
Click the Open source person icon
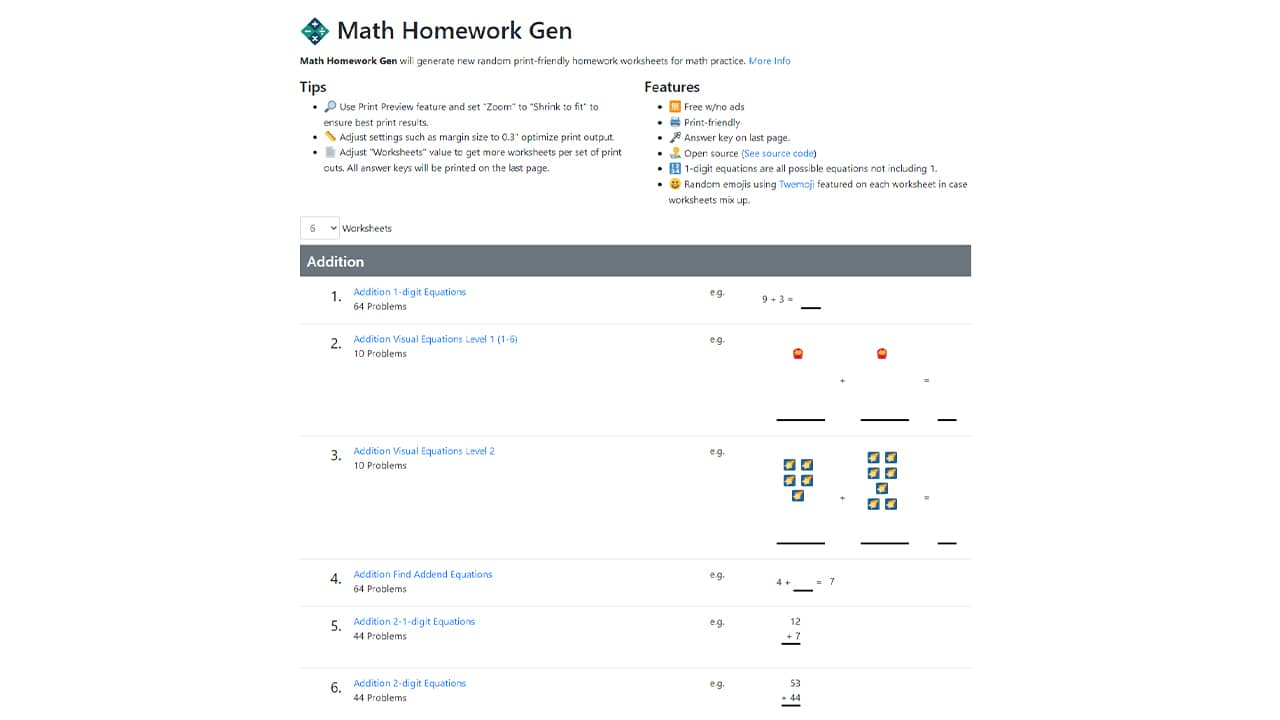[x=674, y=152]
